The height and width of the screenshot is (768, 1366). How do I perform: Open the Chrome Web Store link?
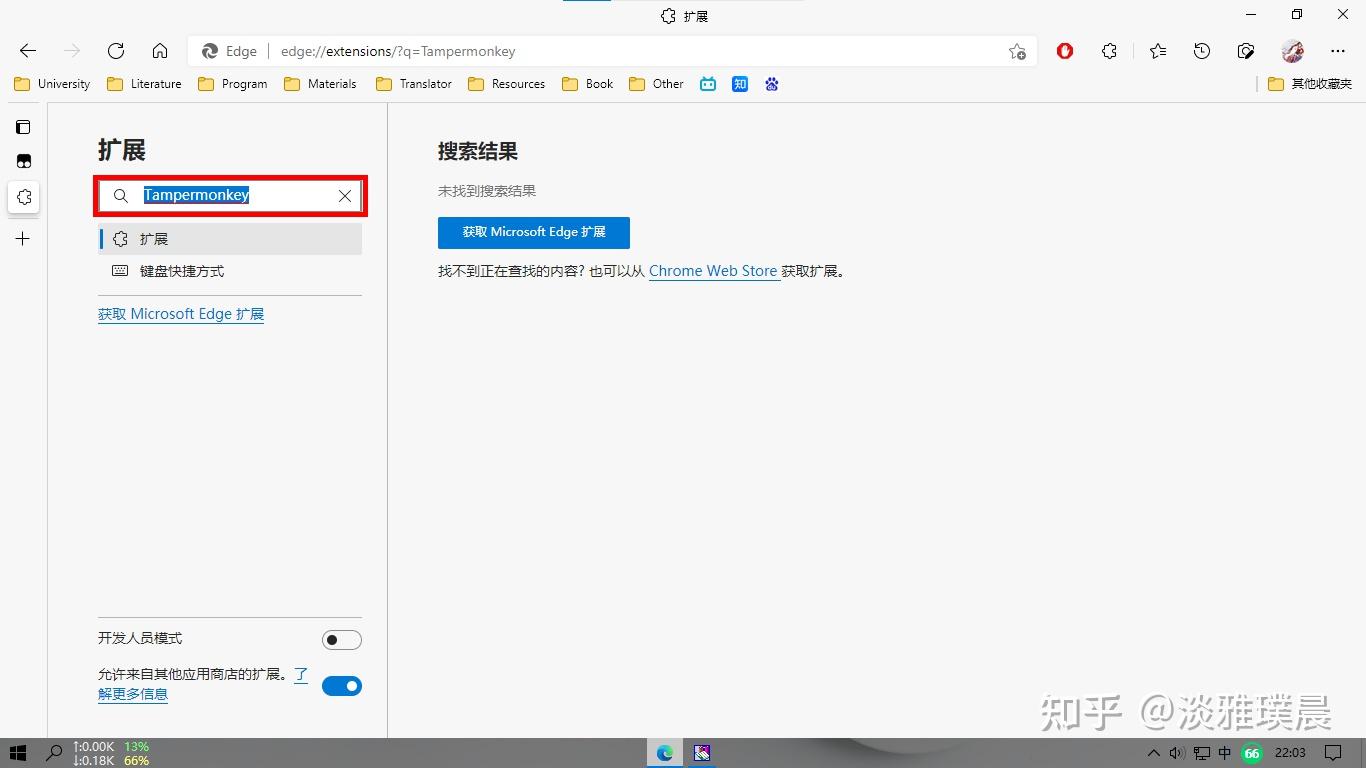[713, 271]
